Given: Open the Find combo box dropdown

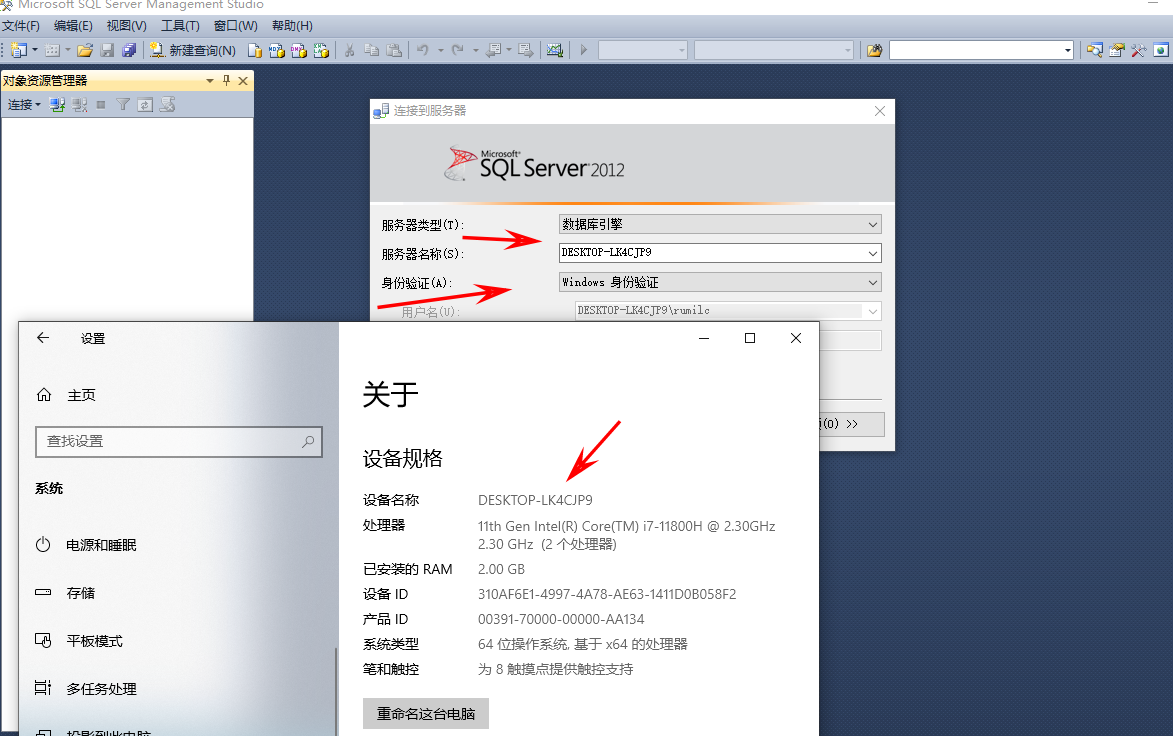Looking at the screenshot, I should 1068,50.
